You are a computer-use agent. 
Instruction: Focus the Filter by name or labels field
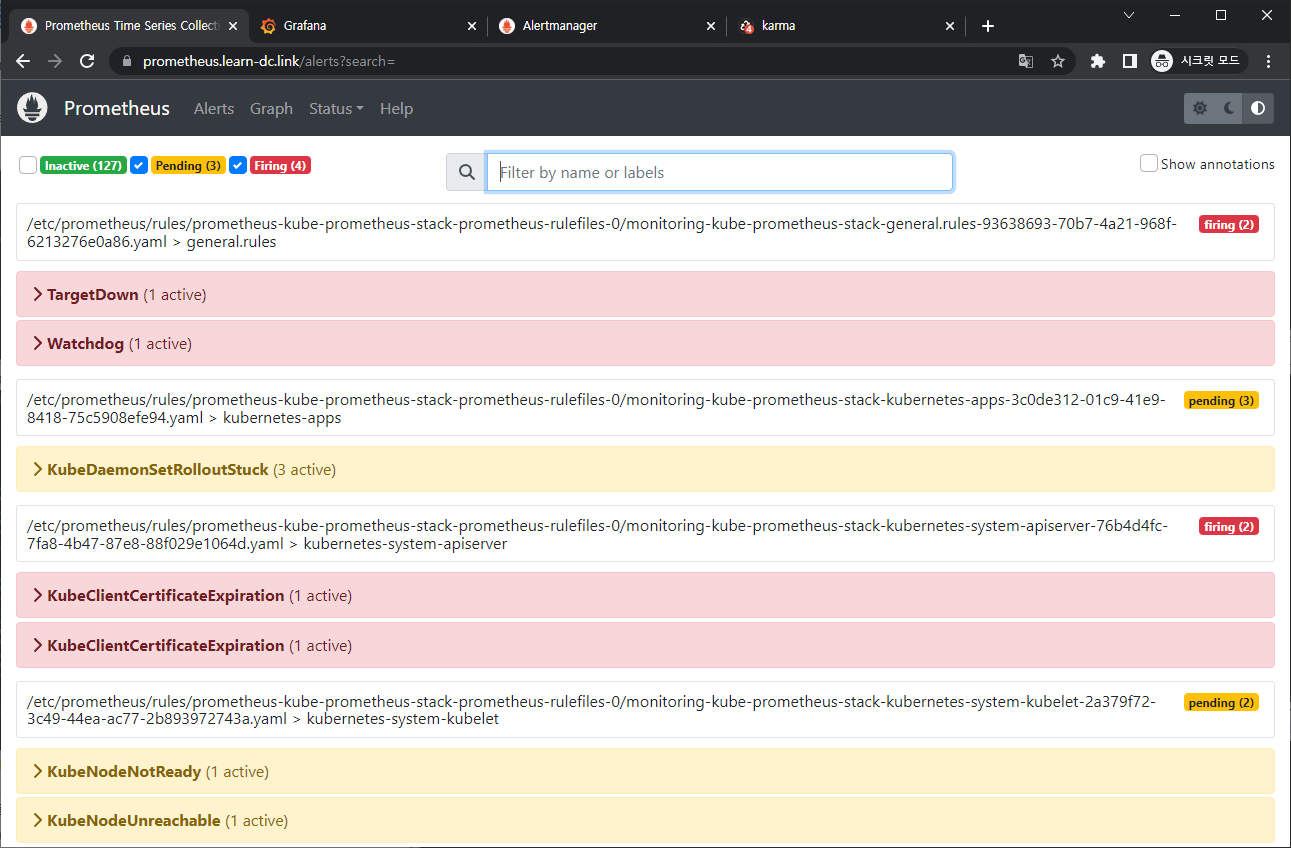pyautogui.click(x=719, y=172)
